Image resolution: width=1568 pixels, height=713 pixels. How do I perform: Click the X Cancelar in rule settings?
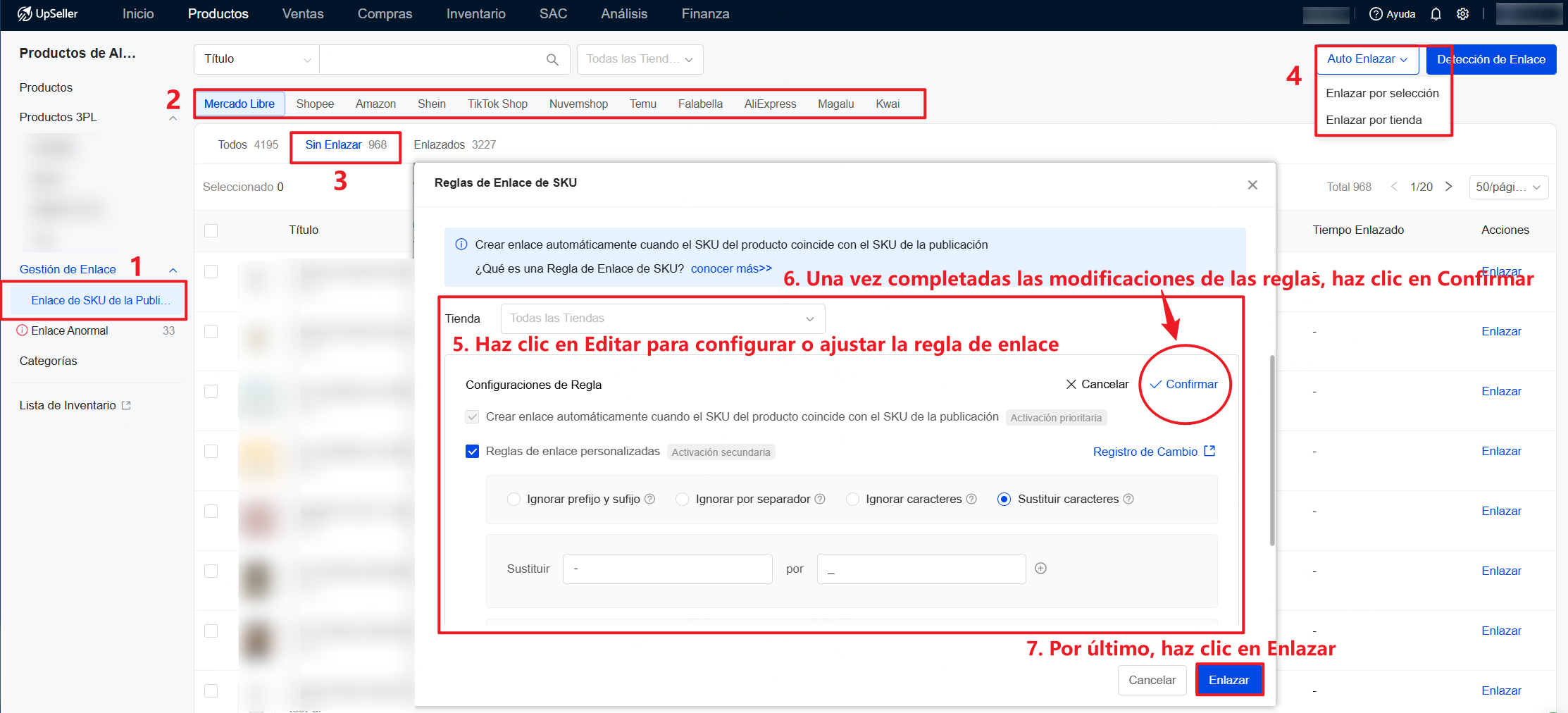(x=1097, y=384)
